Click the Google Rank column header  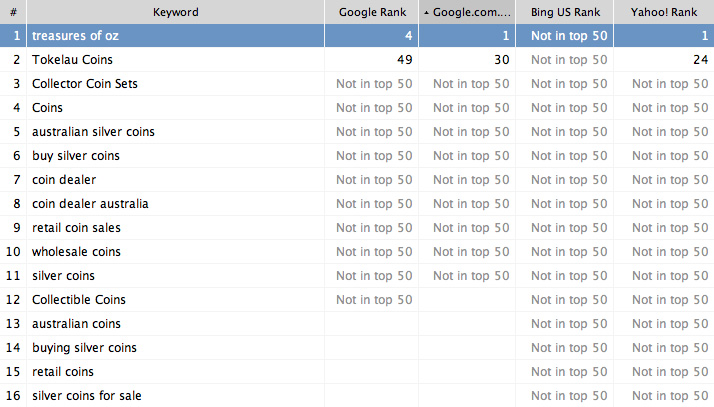[372, 12]
